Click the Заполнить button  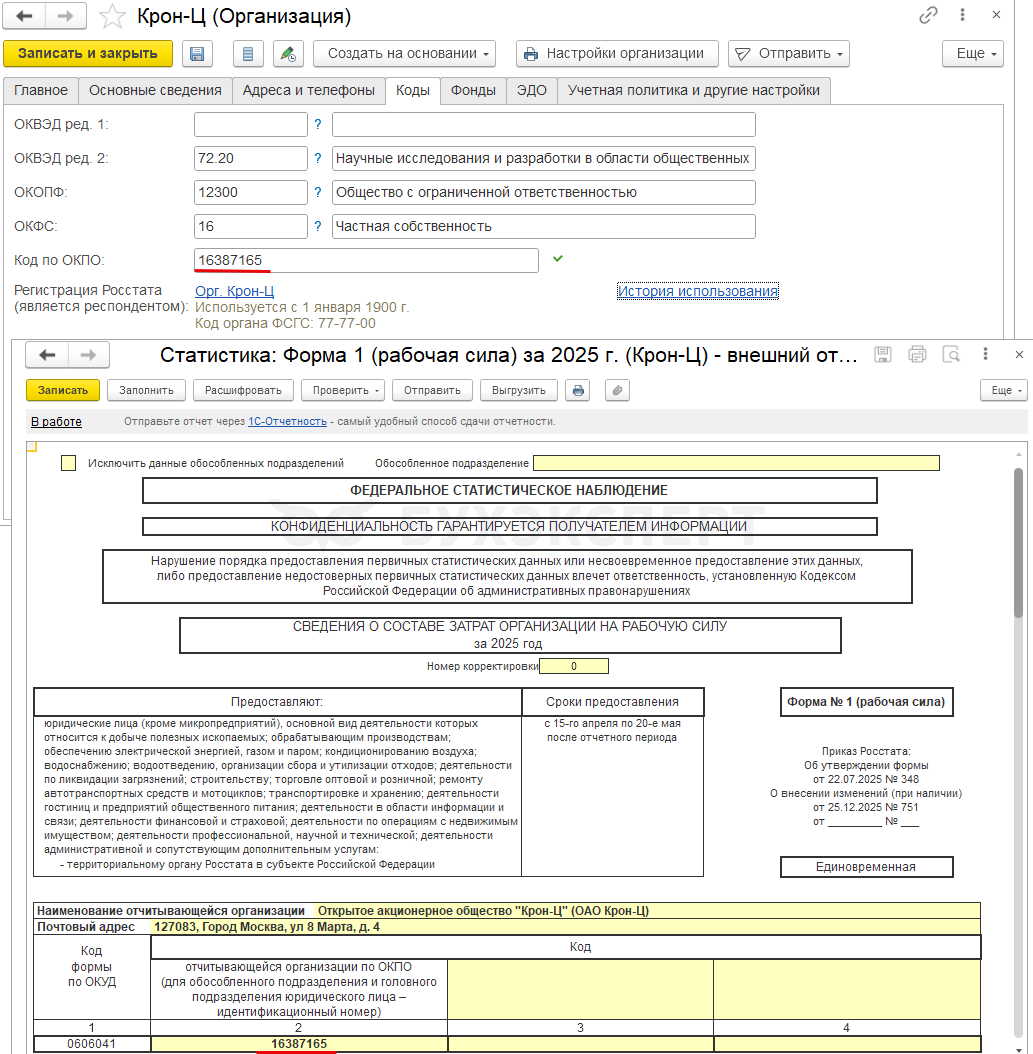click(x=147, y=391)
